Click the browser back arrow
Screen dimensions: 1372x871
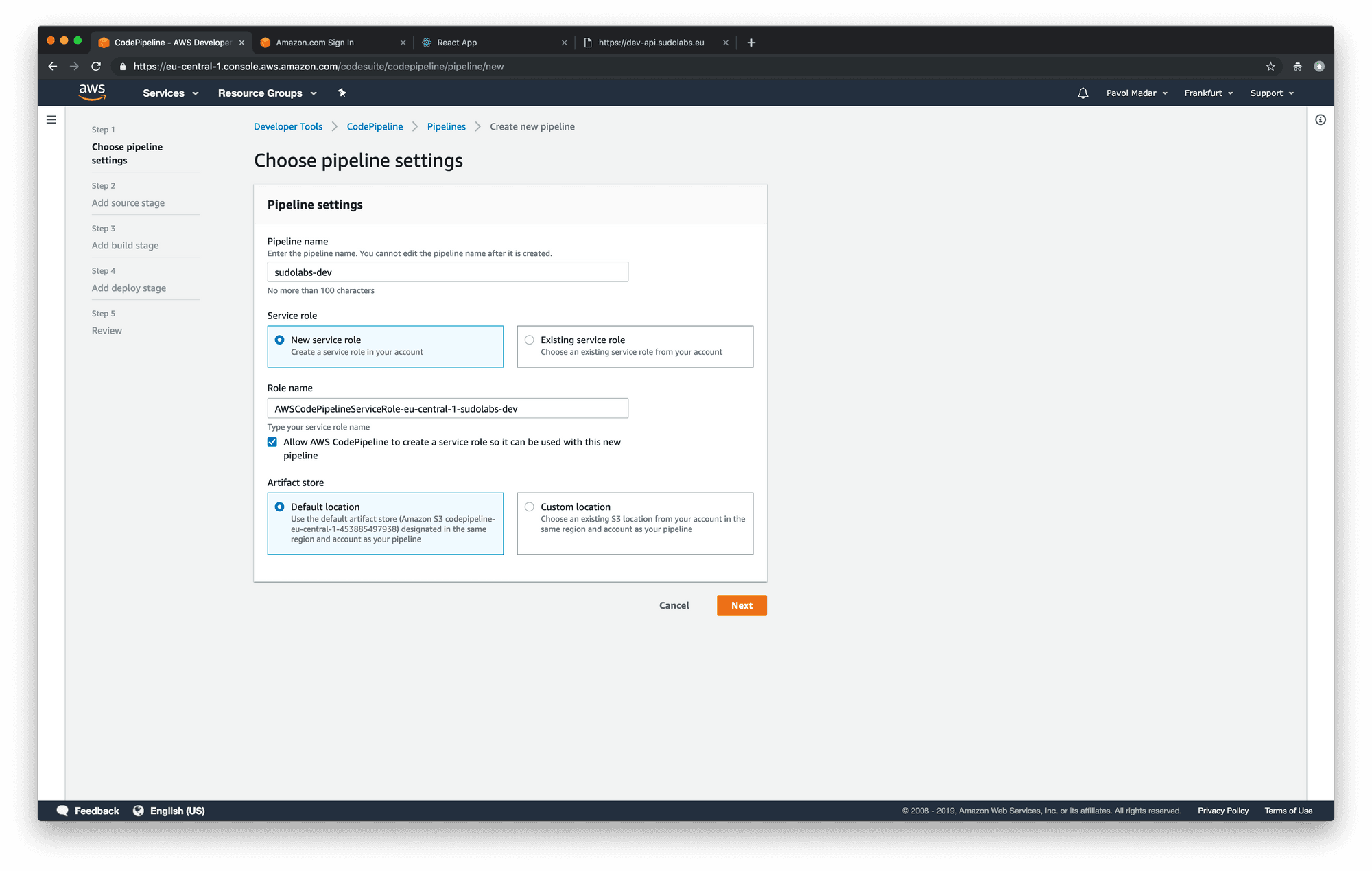click(53, 67)
